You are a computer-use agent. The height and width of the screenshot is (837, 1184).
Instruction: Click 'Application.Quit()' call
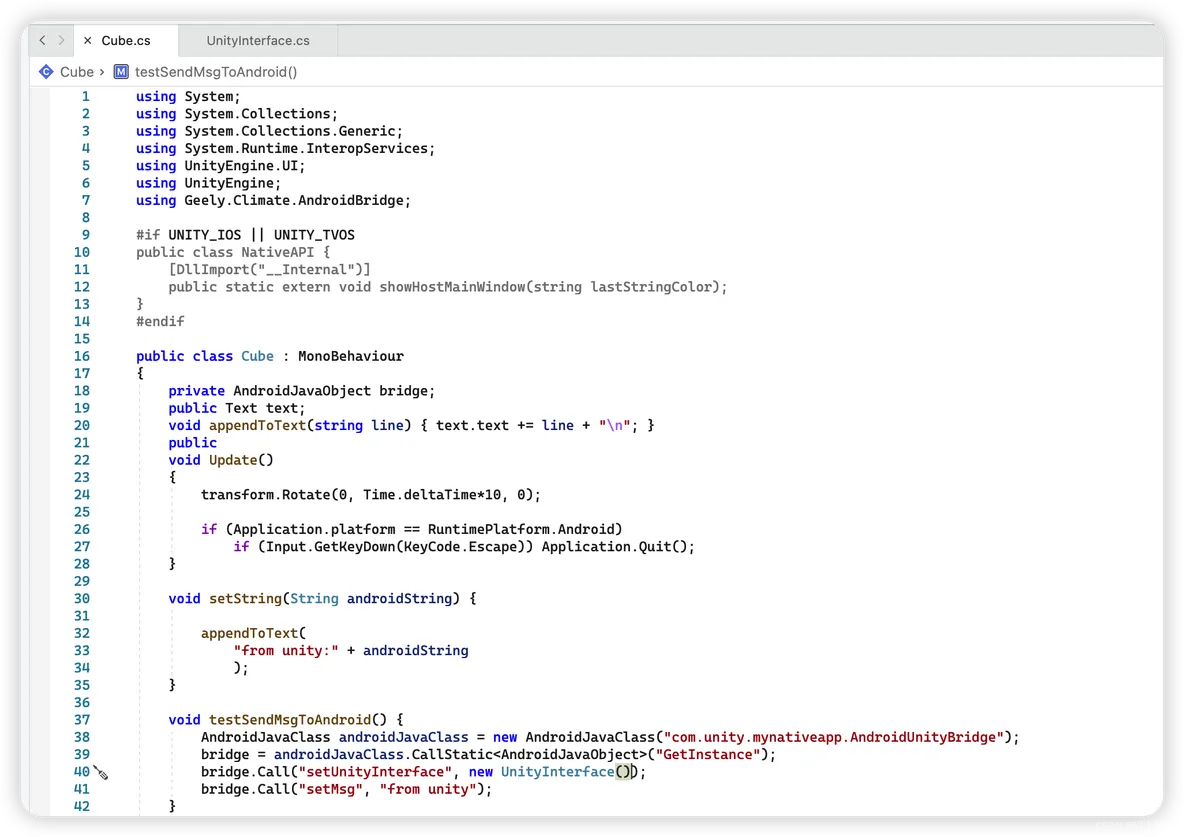pos(614,547)
